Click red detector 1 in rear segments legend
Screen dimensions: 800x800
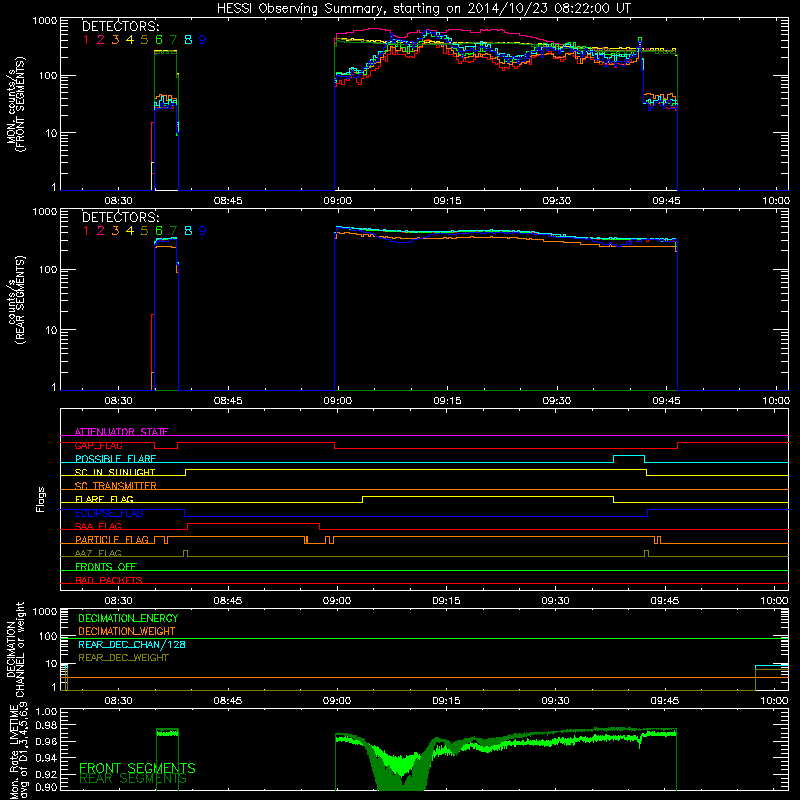click(x=86, y=231)
